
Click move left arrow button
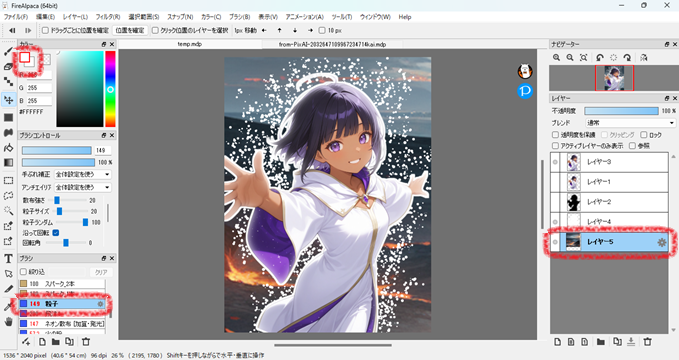click(264, 30)
